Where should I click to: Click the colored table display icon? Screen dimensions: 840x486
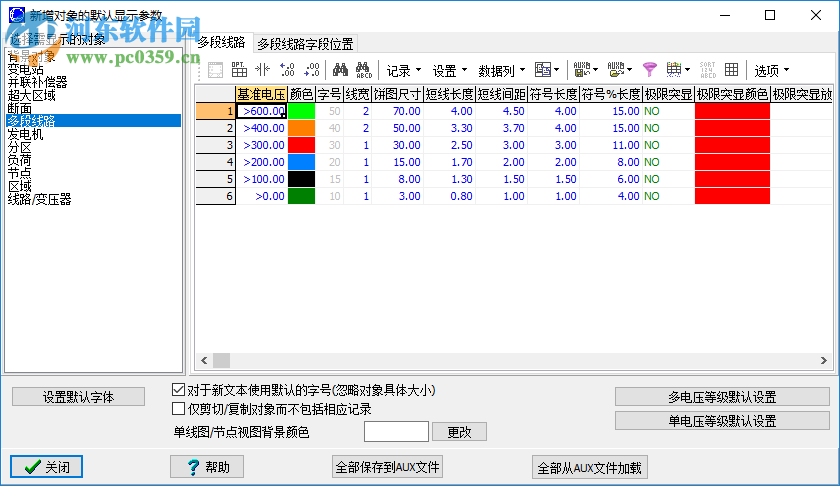click(x=674, y=70)
